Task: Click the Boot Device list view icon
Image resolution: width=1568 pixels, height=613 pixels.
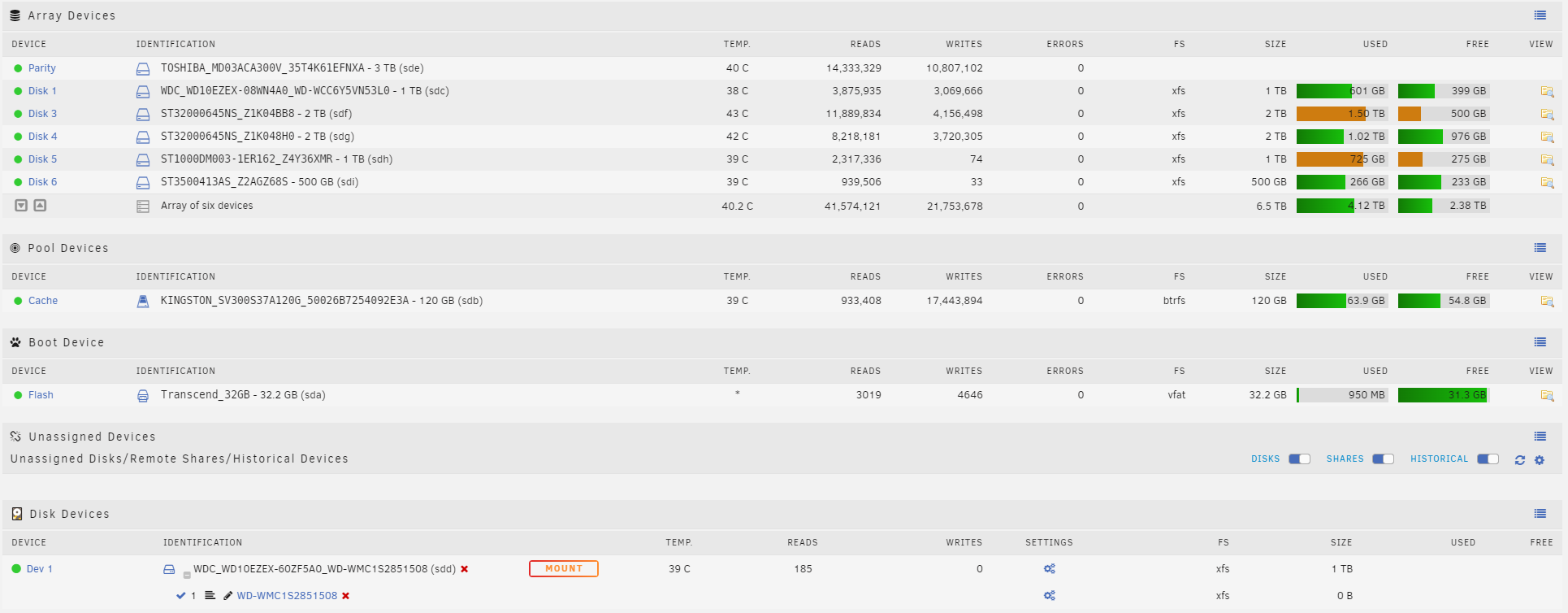Action: coord(1540,342)
